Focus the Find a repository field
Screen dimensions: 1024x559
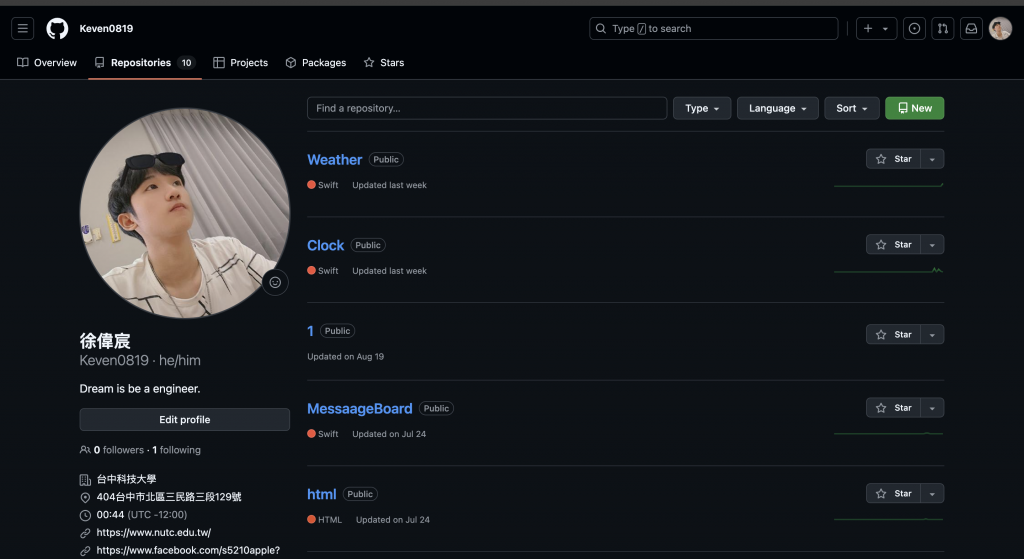tap(487, 108)
